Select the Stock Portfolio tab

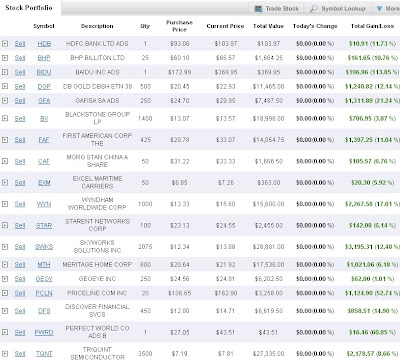[29, 8]
